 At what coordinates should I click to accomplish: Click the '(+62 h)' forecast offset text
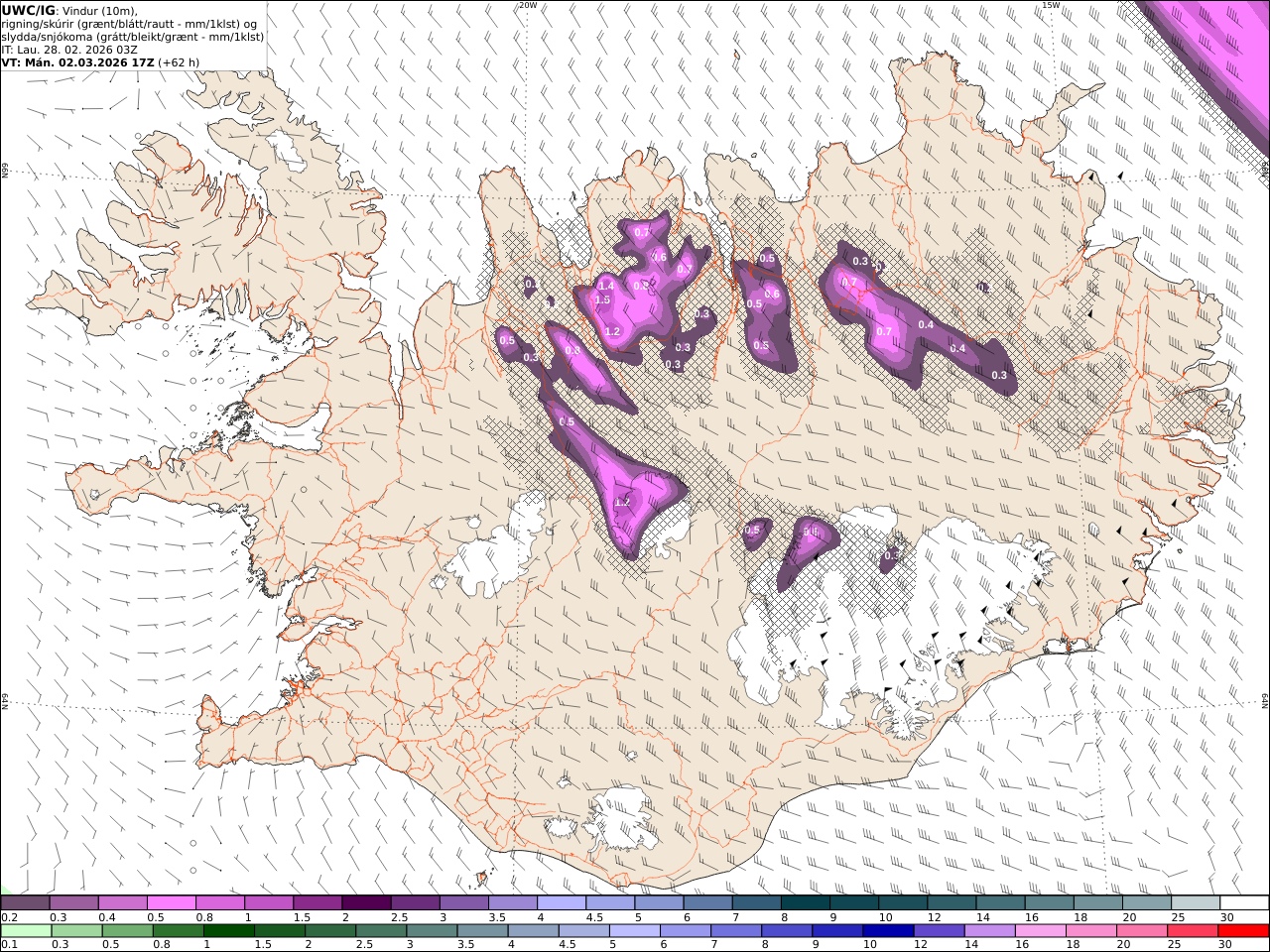tap(179, 61)
